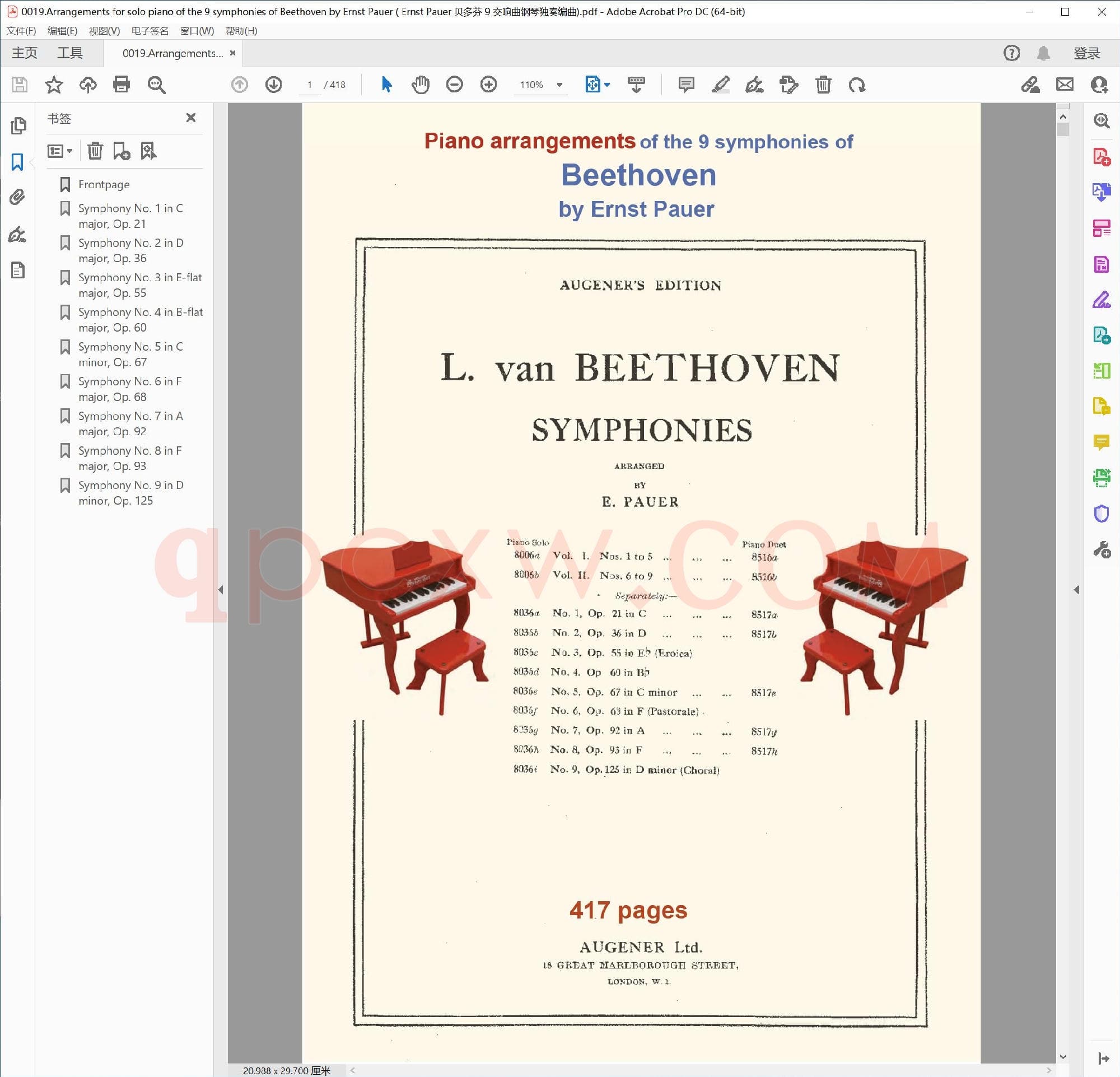Go to next page arrow
Image resolution: width=1120 pixels, height=1077 pixels.
[273, 85]
